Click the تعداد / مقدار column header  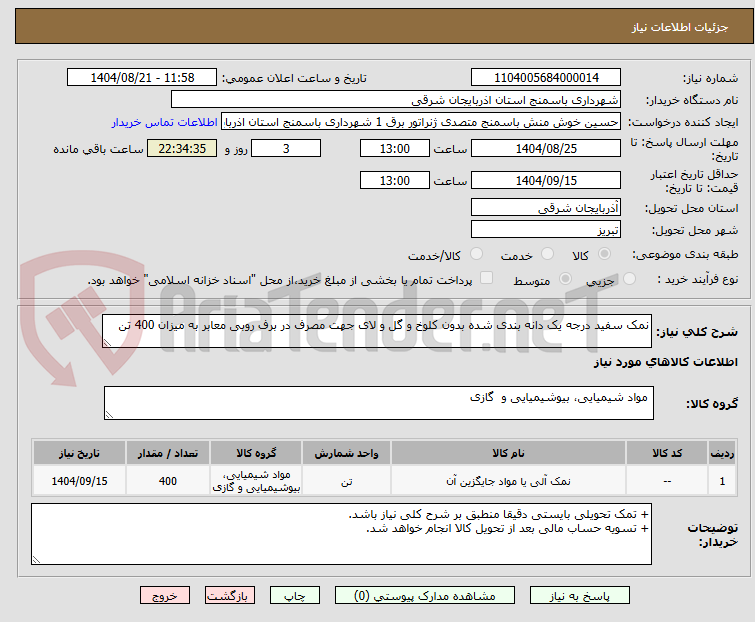(x=168, y=453)
